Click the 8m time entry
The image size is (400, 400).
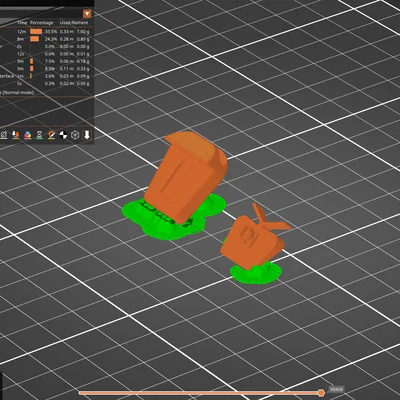(x=21, y=39)
